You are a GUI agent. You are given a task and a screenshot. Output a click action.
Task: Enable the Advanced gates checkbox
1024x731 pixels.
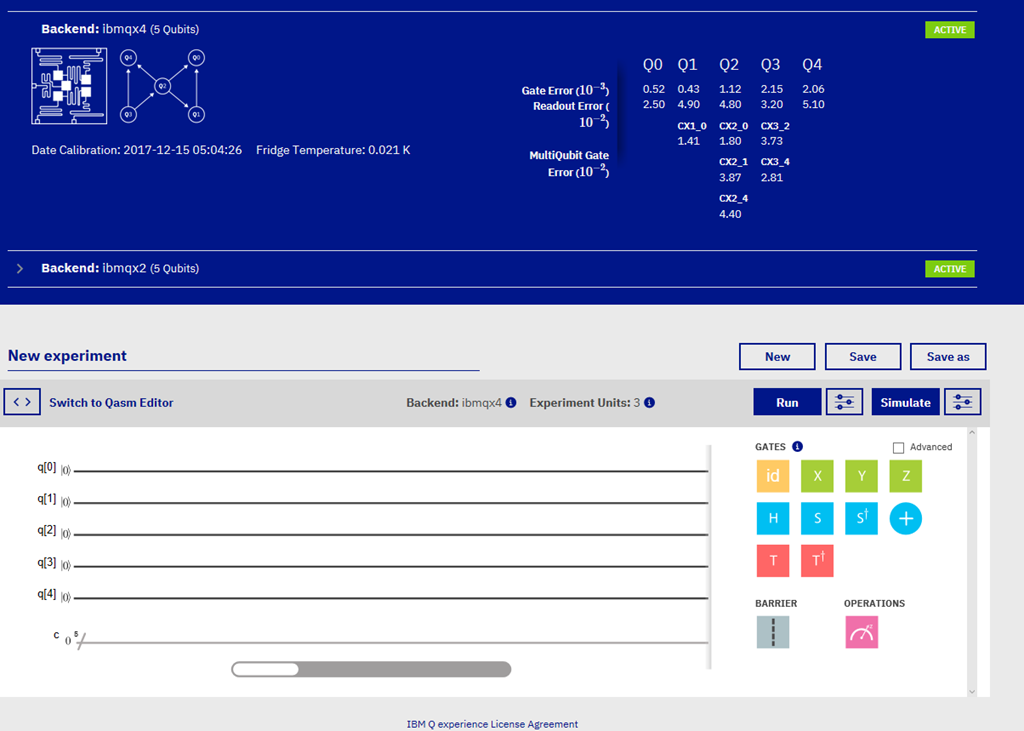[899, 447]
